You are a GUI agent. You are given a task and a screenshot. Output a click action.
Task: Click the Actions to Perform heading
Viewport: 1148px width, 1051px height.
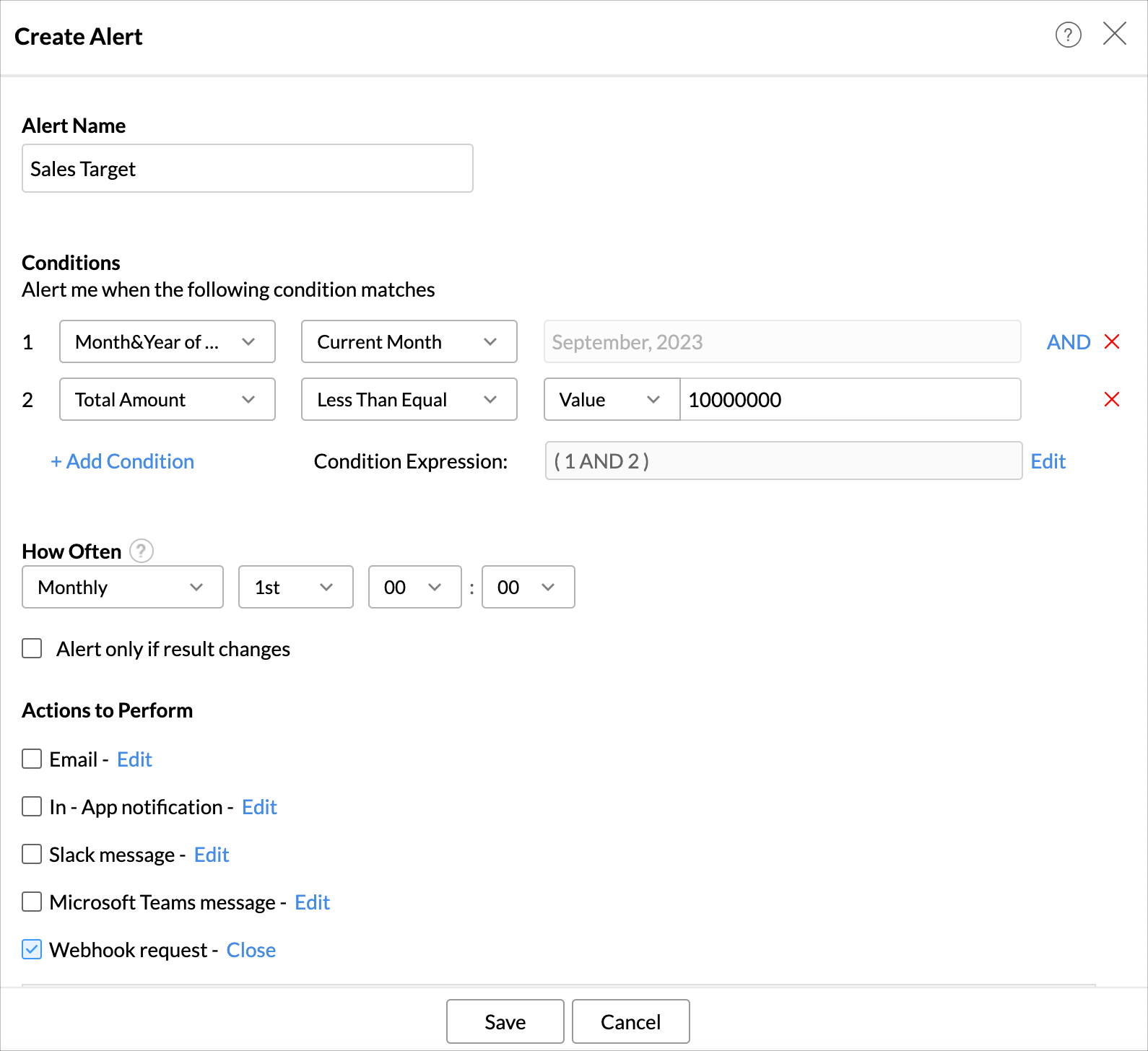click(108, 710)
